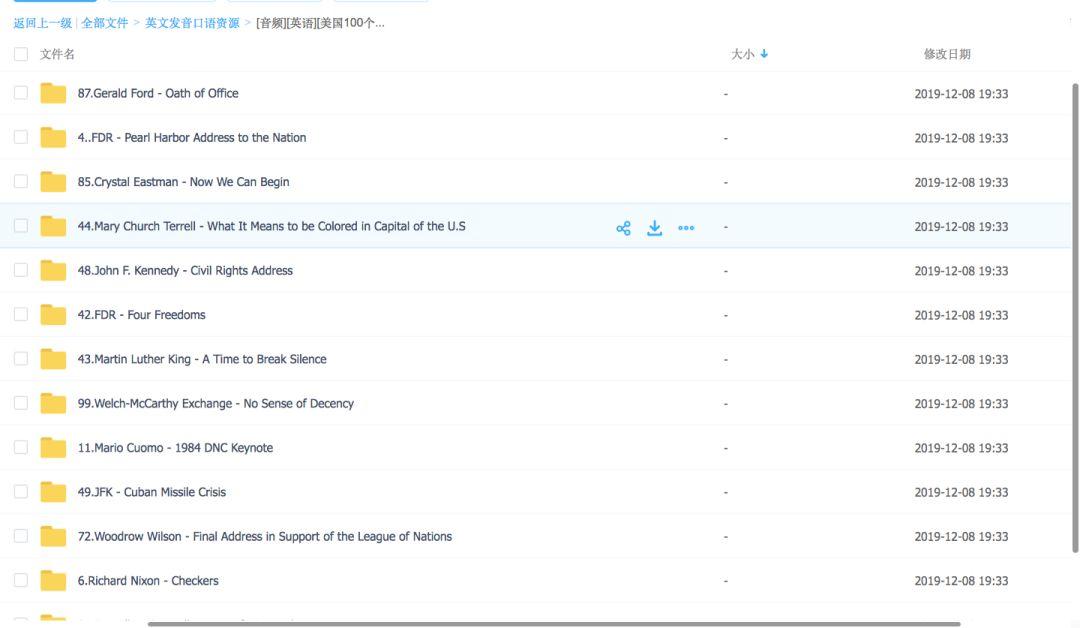Click the folder icon of 85.Crystal Eastman
1080x628 pixels.
pos(53,182)
